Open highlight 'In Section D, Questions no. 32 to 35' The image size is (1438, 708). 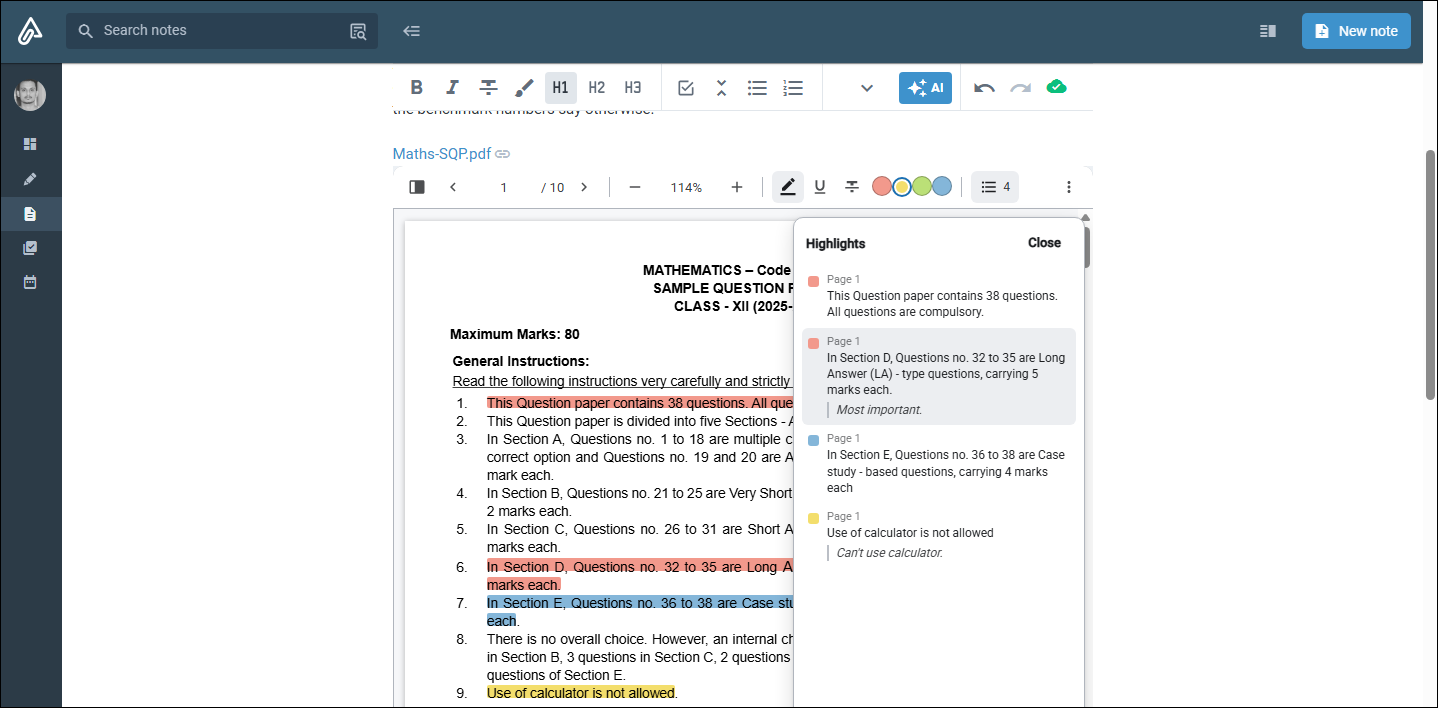pyautogui.click(x=938, y=376)
